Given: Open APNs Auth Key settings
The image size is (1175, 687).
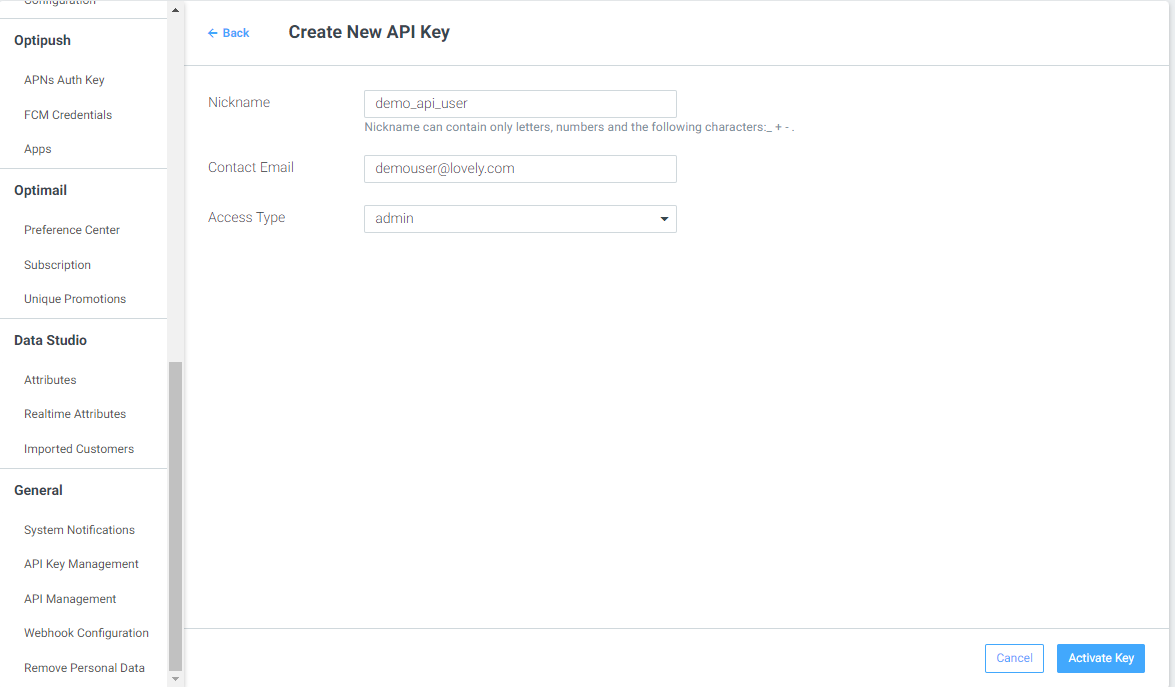Looking at the screenshot, I should (x=64, y=80).
